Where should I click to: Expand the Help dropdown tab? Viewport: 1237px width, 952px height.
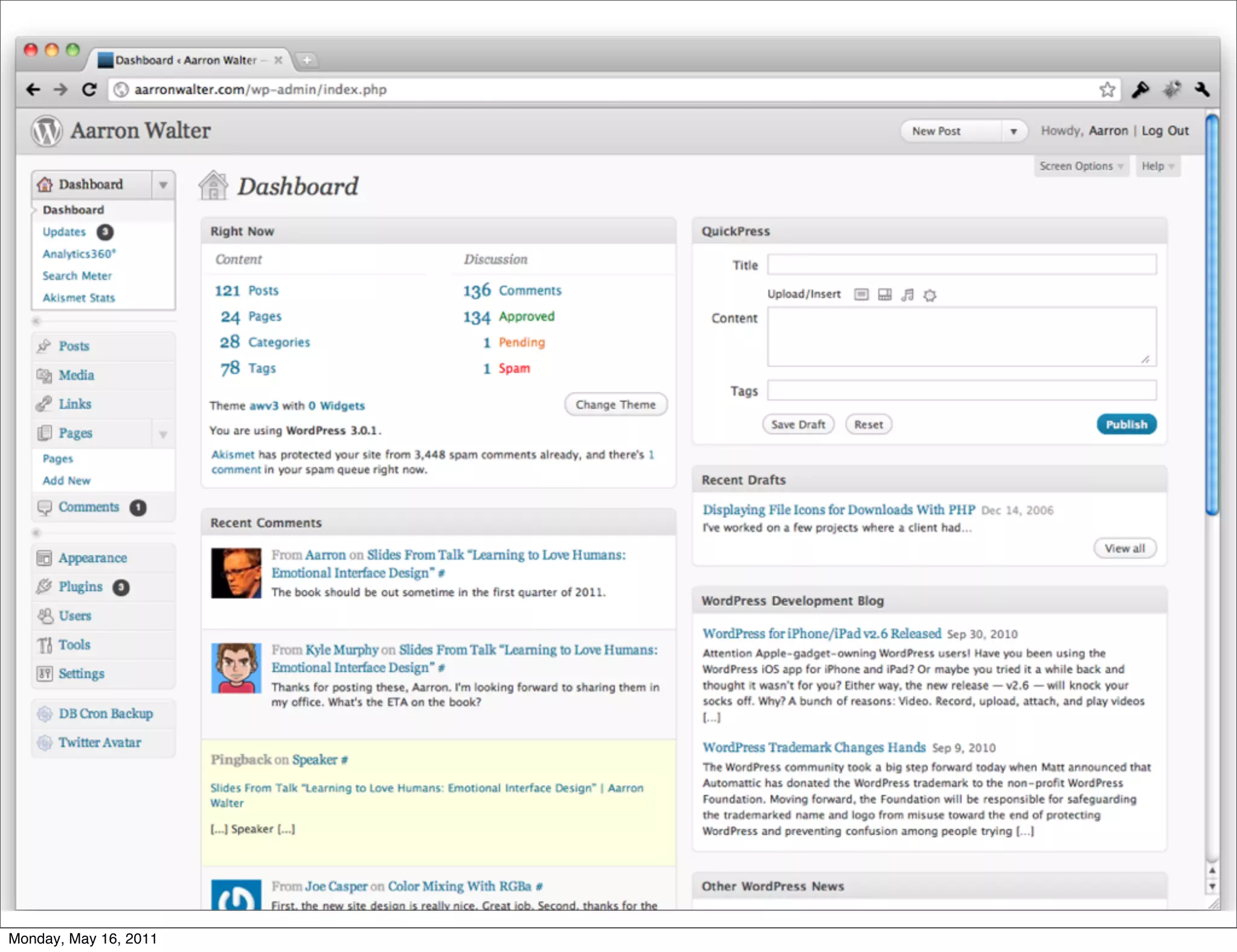1157,166
